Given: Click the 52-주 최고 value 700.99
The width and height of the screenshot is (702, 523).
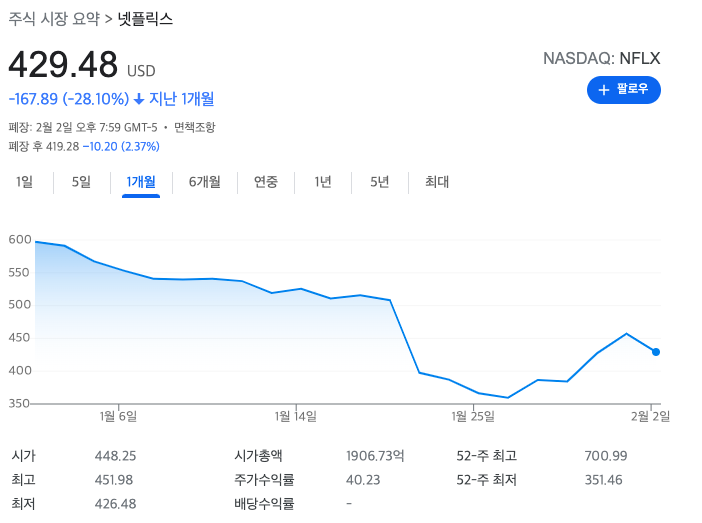Looking at the screenshot, I should pyautogui.click(x=606, y=456).
